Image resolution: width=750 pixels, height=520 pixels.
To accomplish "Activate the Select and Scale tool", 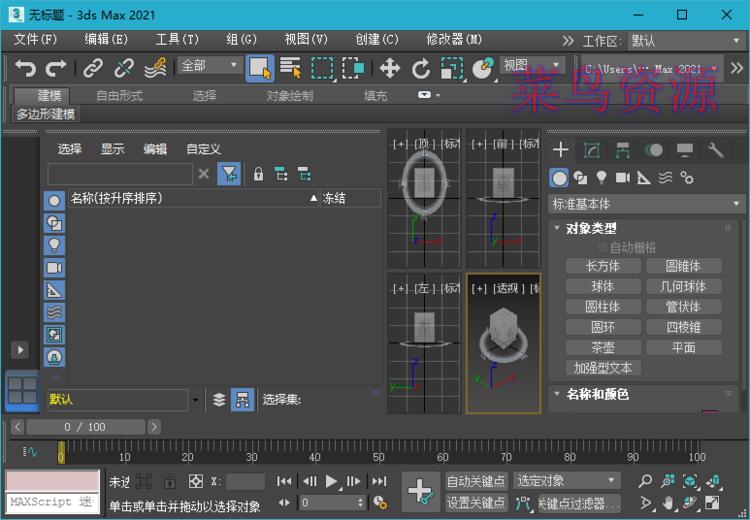I will pos(452,68).
